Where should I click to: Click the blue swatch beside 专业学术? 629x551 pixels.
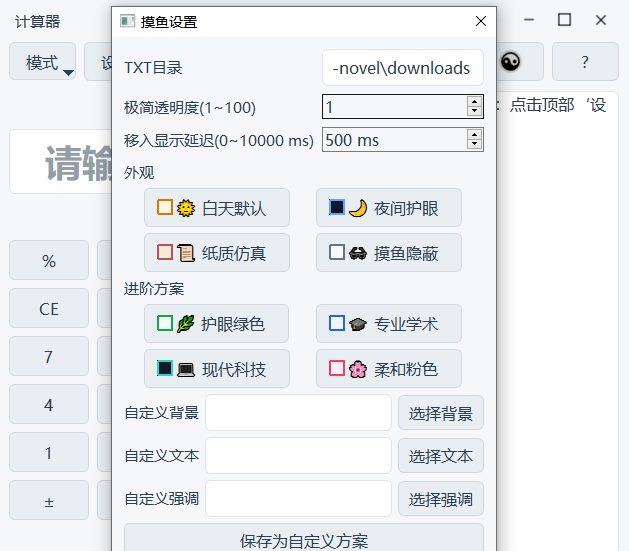pos(337,323)
